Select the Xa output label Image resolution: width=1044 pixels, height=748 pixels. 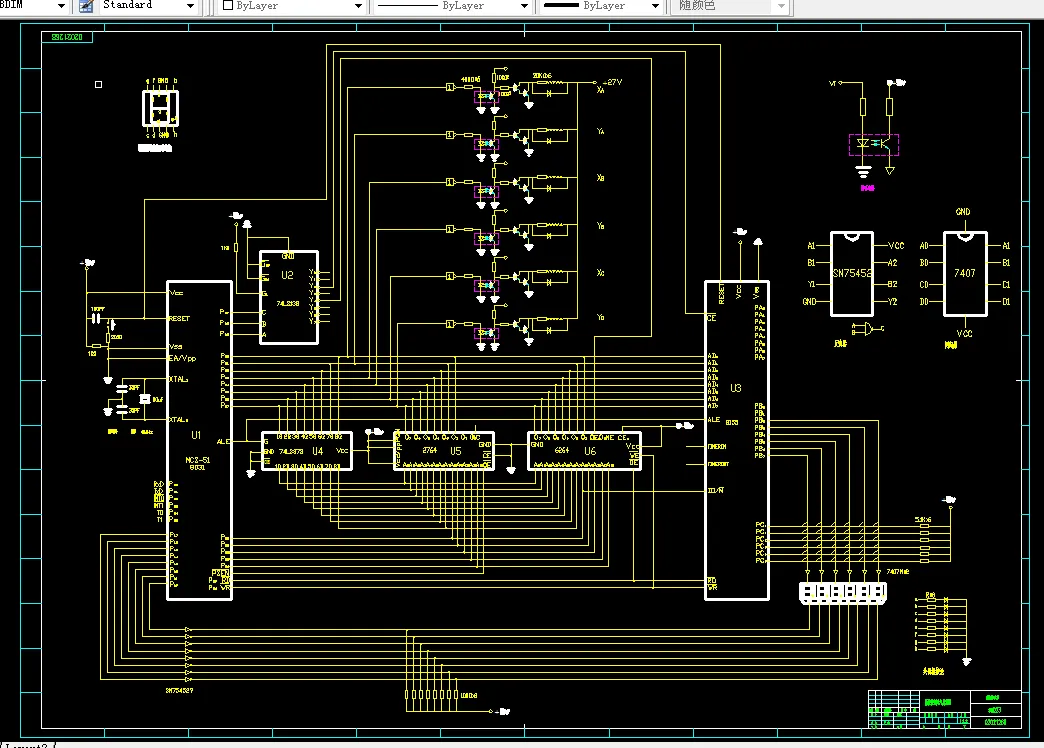tap(601, 90)
